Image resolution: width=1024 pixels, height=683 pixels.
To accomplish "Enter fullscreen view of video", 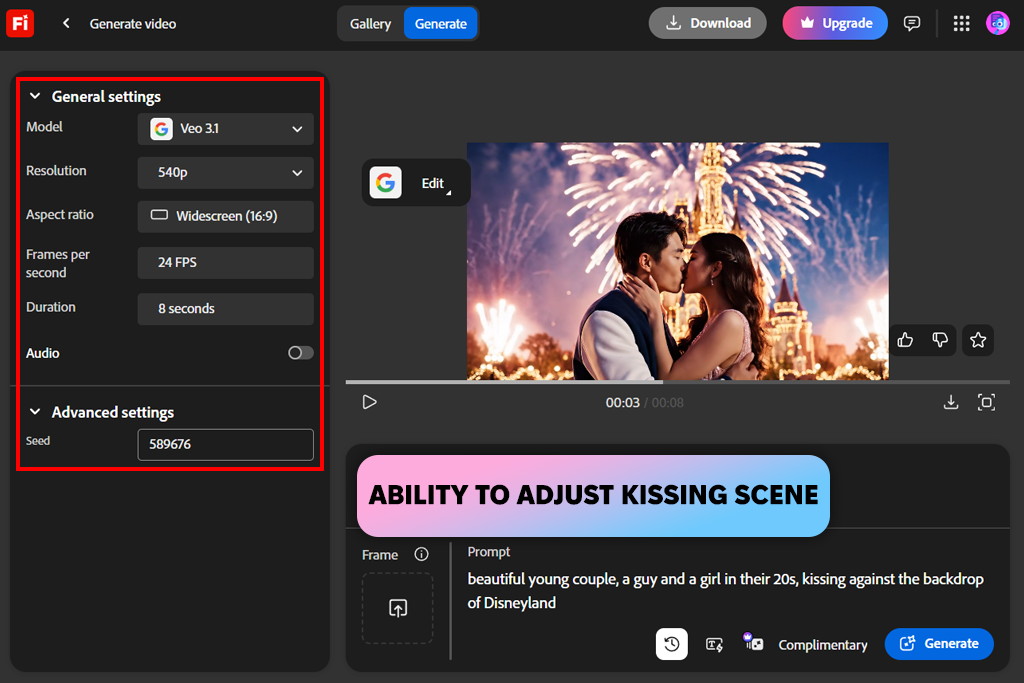I will click(986, 402).
